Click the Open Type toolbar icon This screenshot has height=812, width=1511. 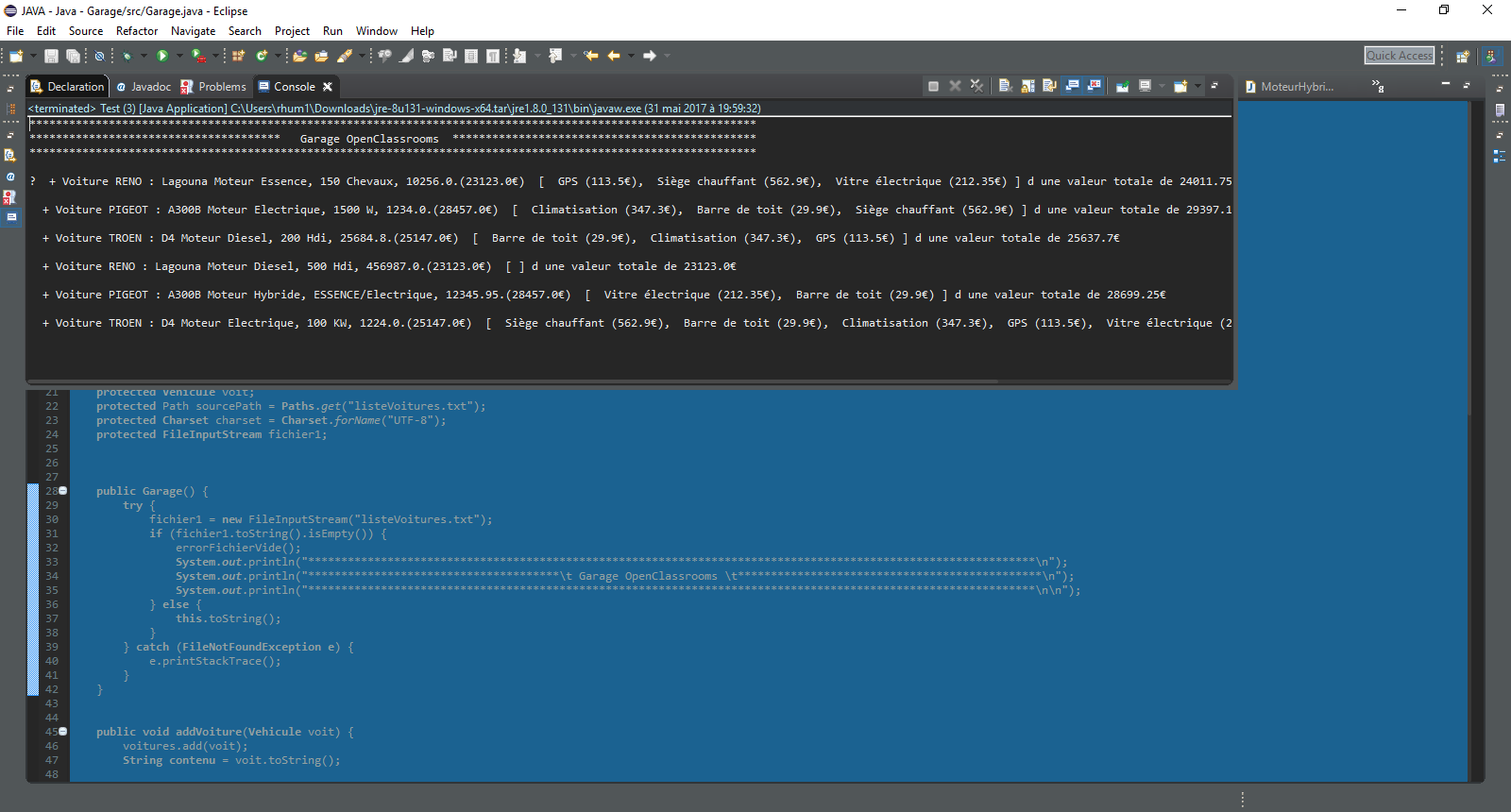(299, 56)
